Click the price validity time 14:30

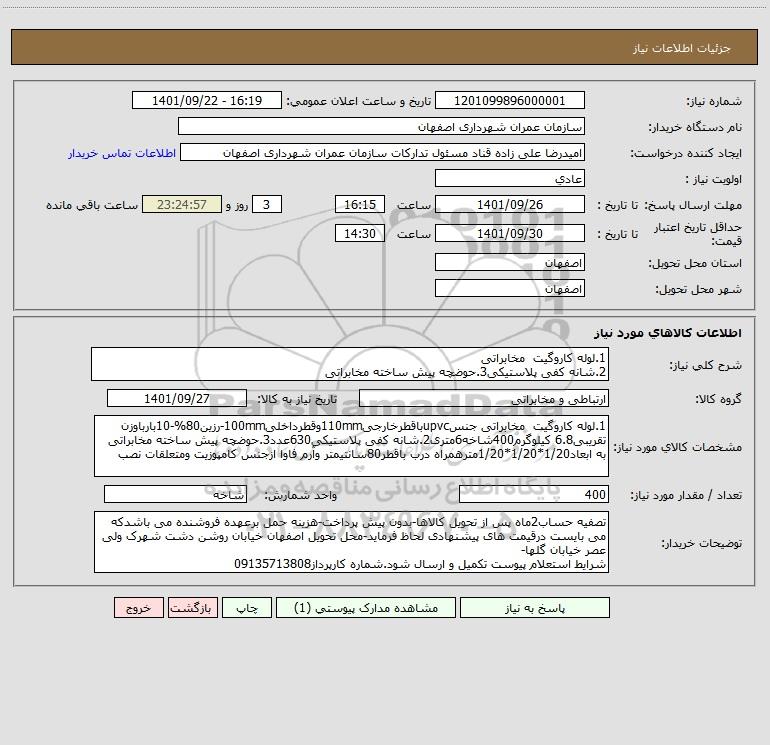point(359,233)
